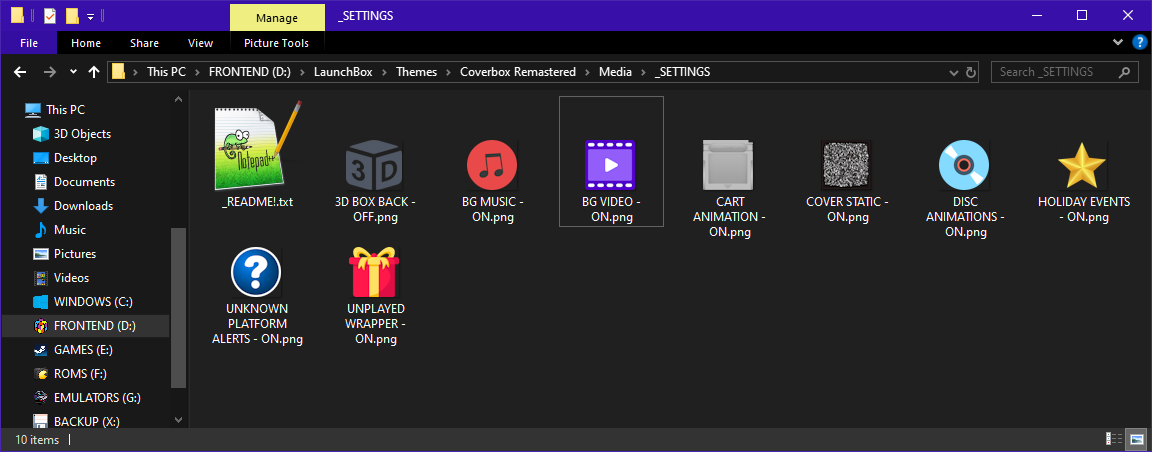Image resolution: width=1152 pixels, height=452 pixels.
Task: Switch to the View ribbon tab
Action: (201, 43)
